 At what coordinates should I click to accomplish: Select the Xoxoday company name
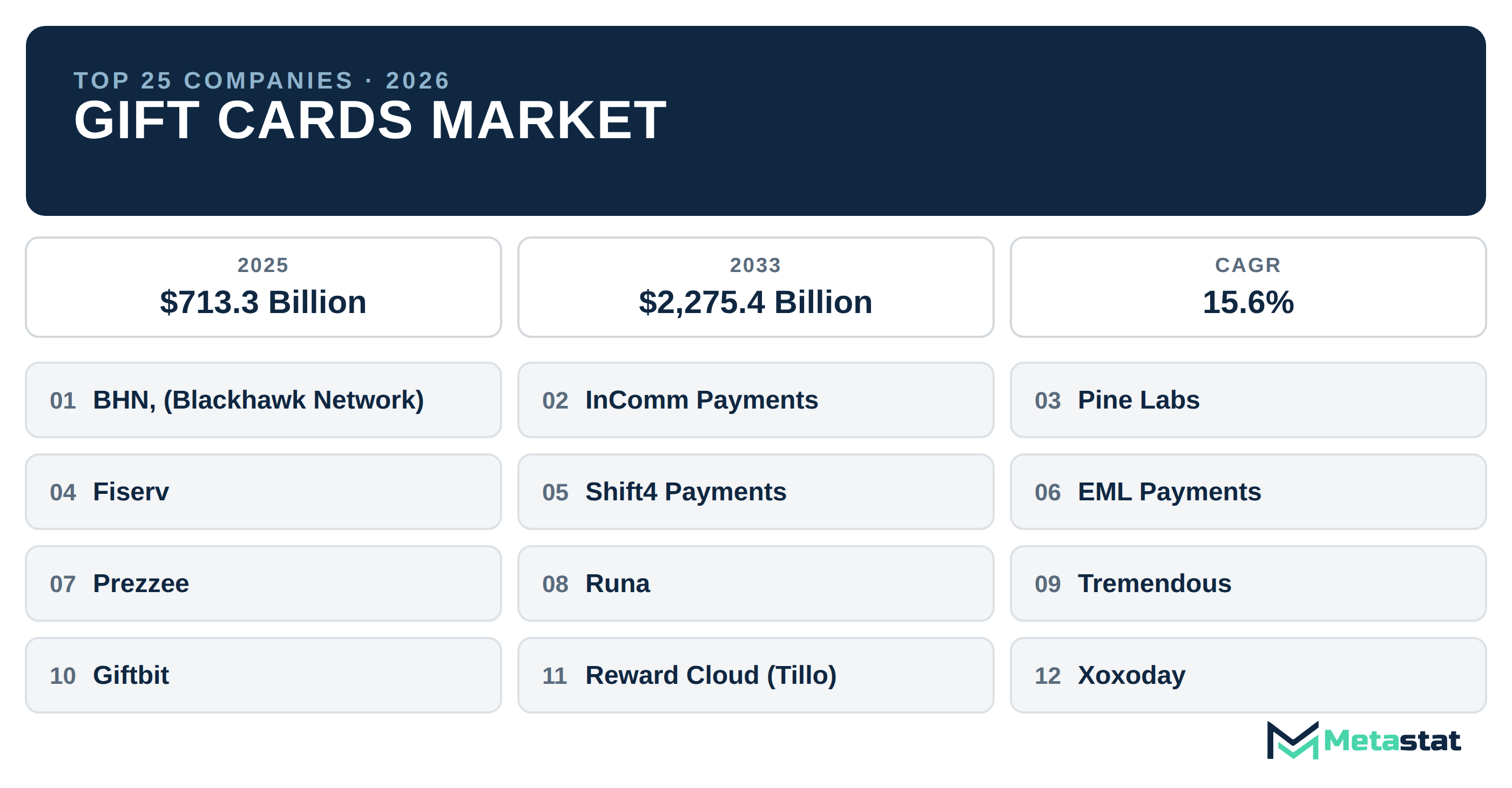point(1132,675)
